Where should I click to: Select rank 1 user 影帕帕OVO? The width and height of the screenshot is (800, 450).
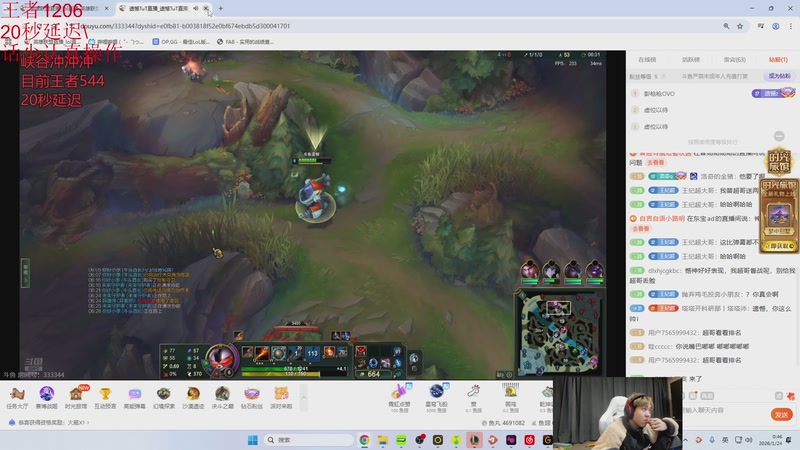[659, 93]
